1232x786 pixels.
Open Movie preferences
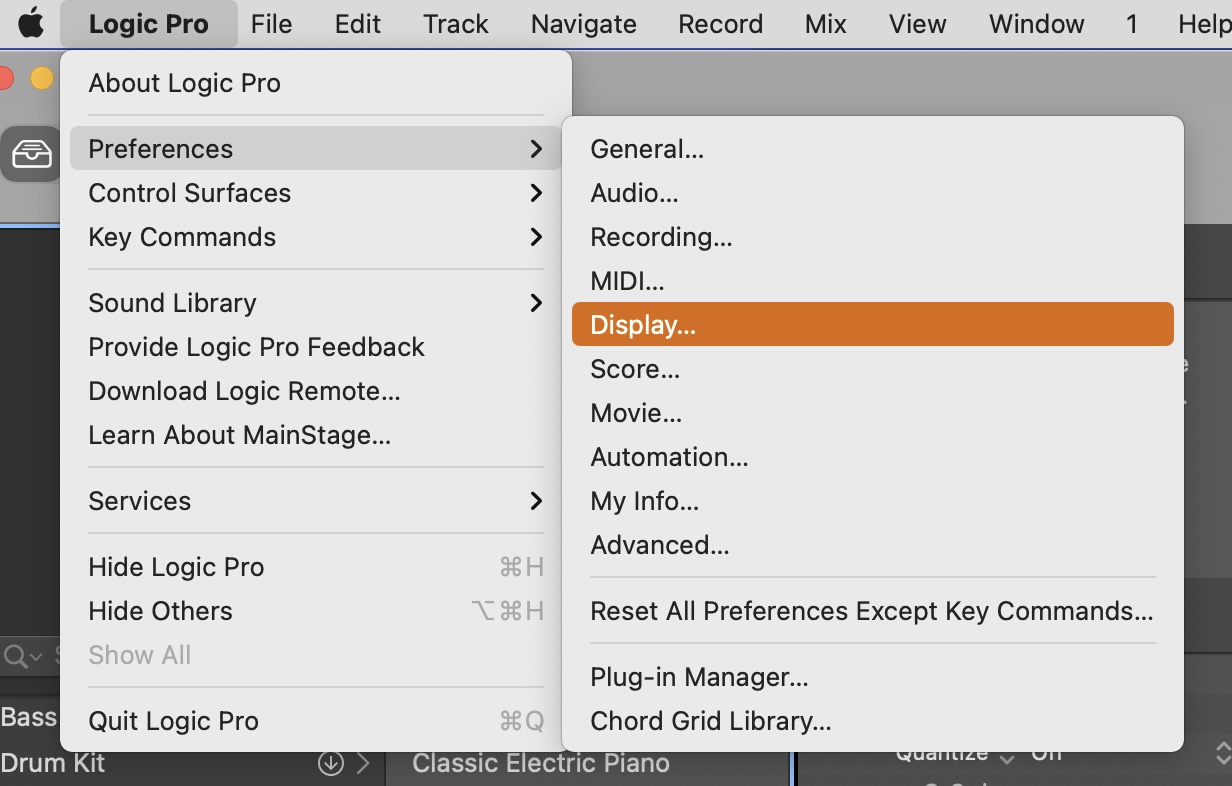pyautogui.click(x=872, y=413)
